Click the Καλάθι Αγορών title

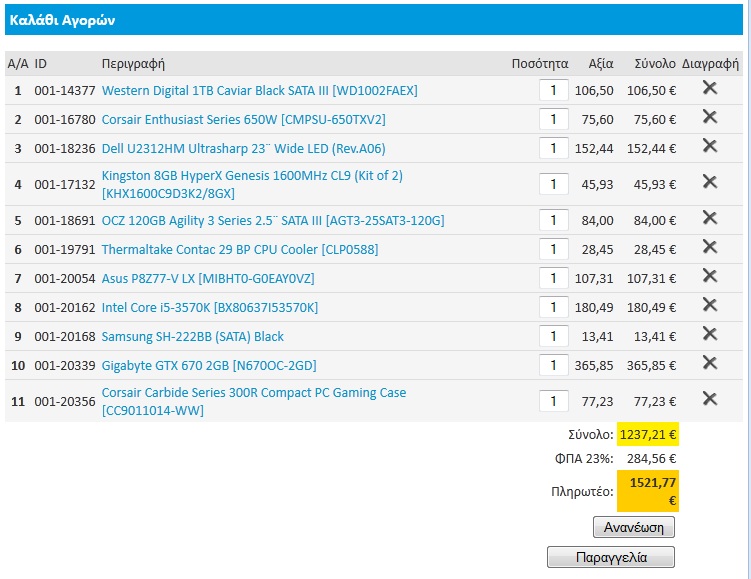[62, 20]
